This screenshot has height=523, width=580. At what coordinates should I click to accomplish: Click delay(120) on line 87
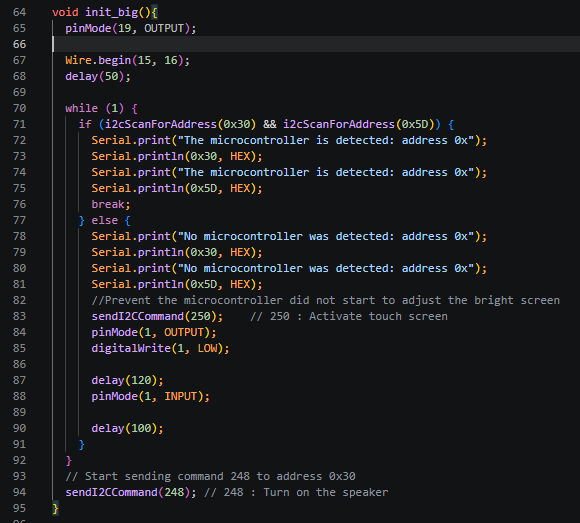(127, 380)
